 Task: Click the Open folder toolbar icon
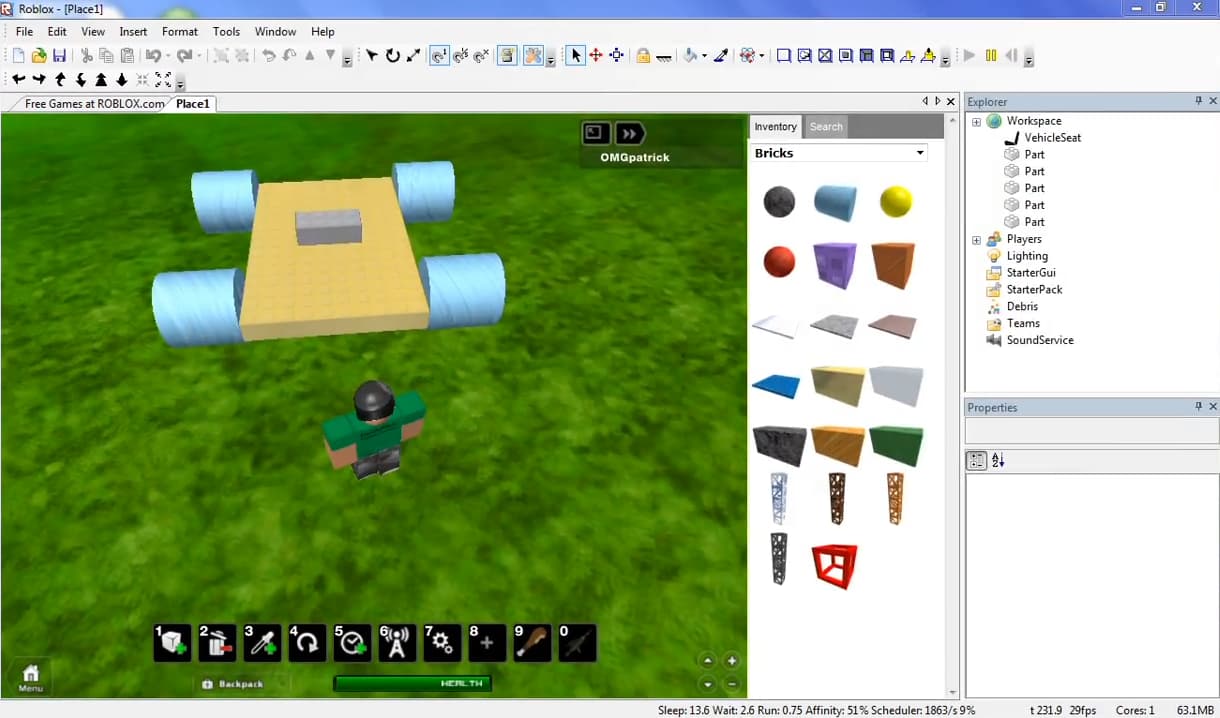39,56
